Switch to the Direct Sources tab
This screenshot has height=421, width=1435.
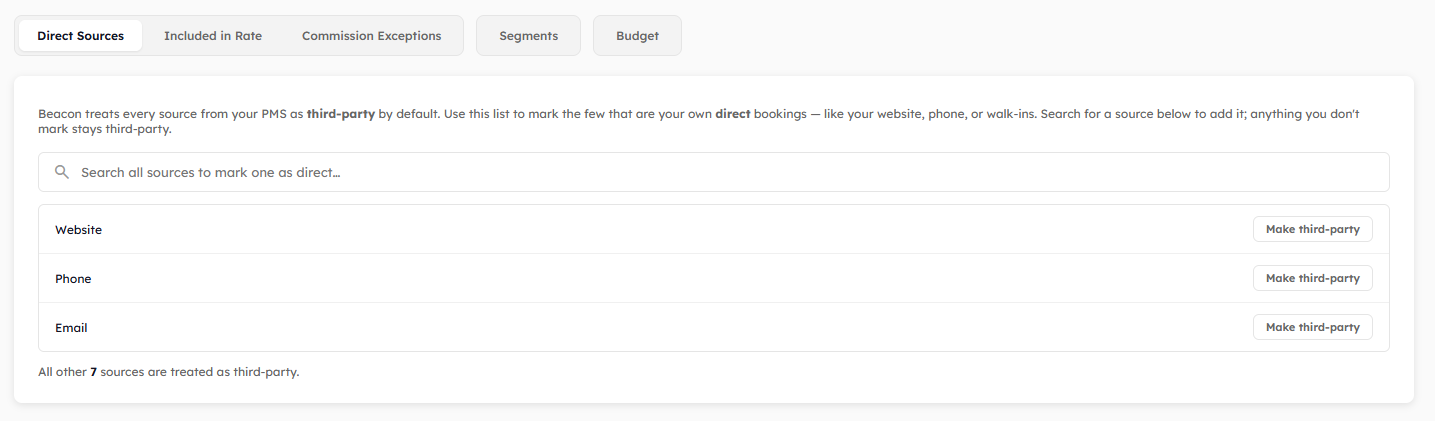(81, 36)
